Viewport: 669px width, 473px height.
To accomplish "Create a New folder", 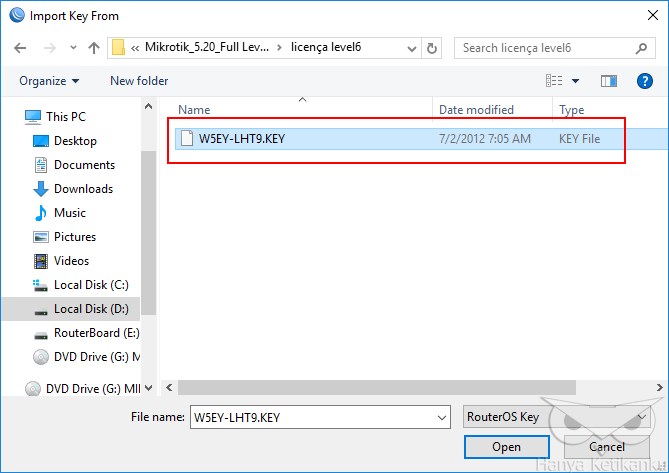I will (139, 81).
